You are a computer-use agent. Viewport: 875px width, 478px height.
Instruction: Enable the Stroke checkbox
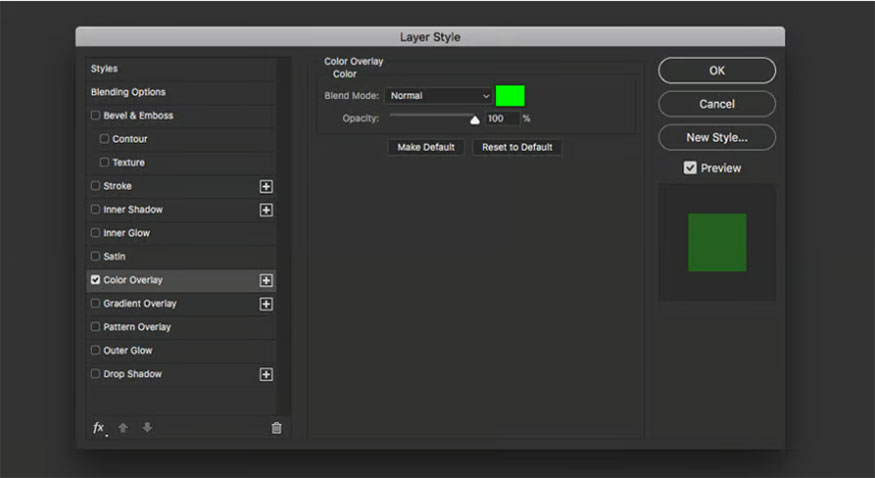(95, 185)
